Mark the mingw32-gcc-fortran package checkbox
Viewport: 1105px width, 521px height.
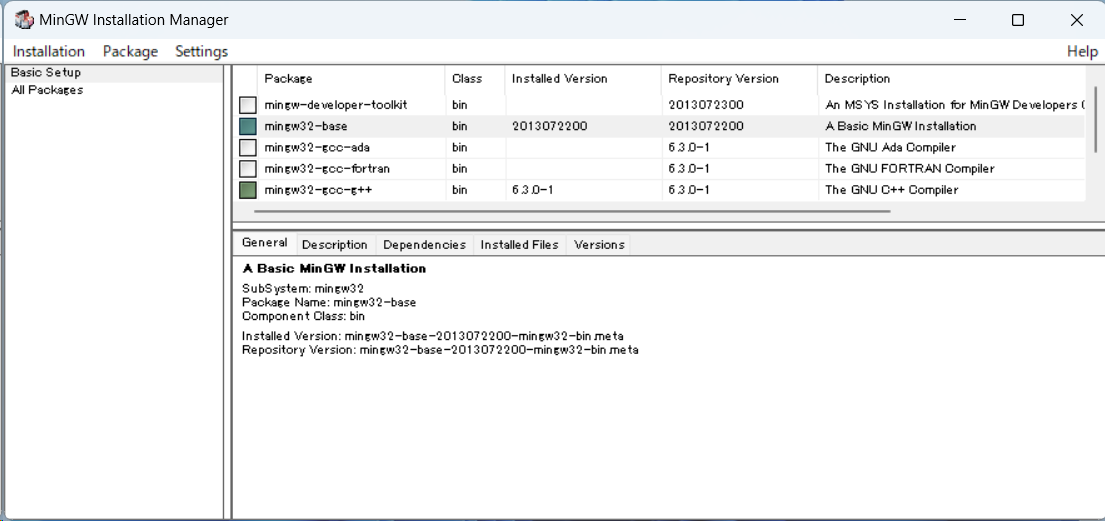pyautogui.click(x=247, y=169)
